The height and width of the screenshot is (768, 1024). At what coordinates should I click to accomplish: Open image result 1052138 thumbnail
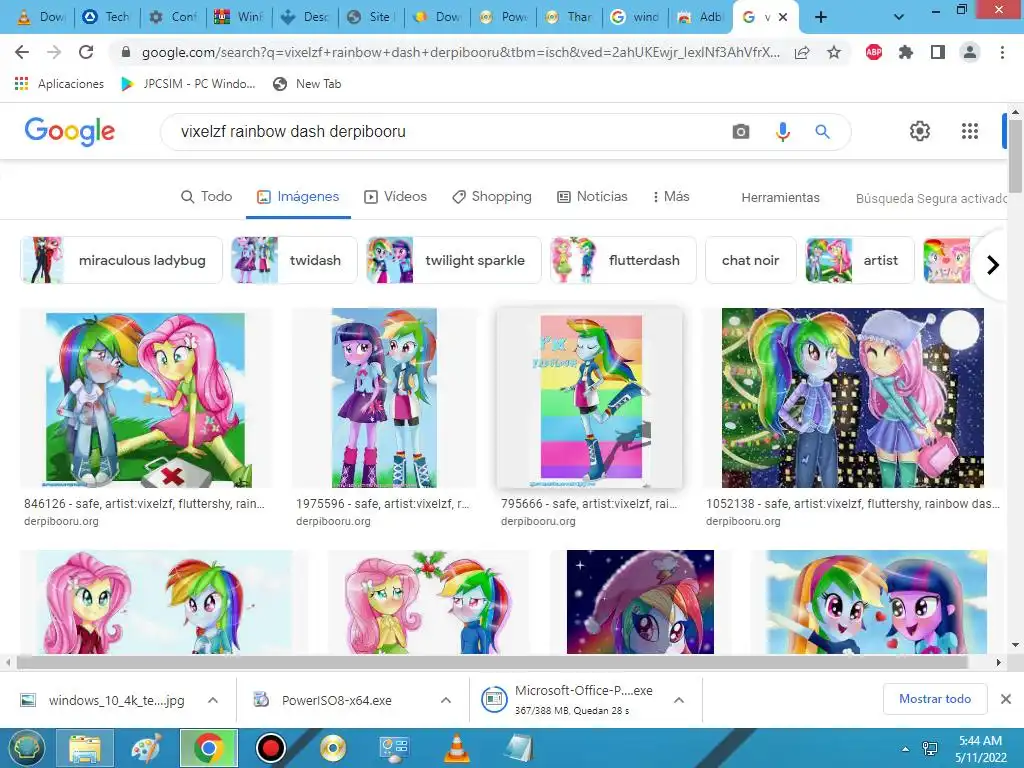(x=852, y=398)
